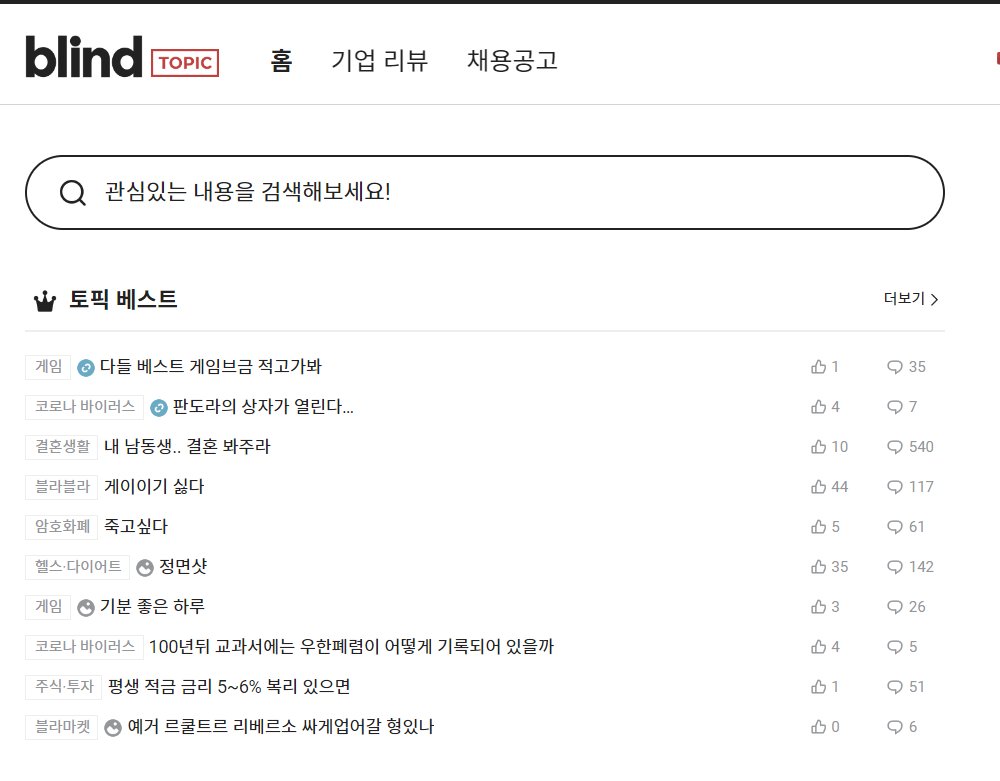Select the 홈 menu item
The width and height of the screenshot is (1000, 781).
pyautogui.click(x=281, y=60)
